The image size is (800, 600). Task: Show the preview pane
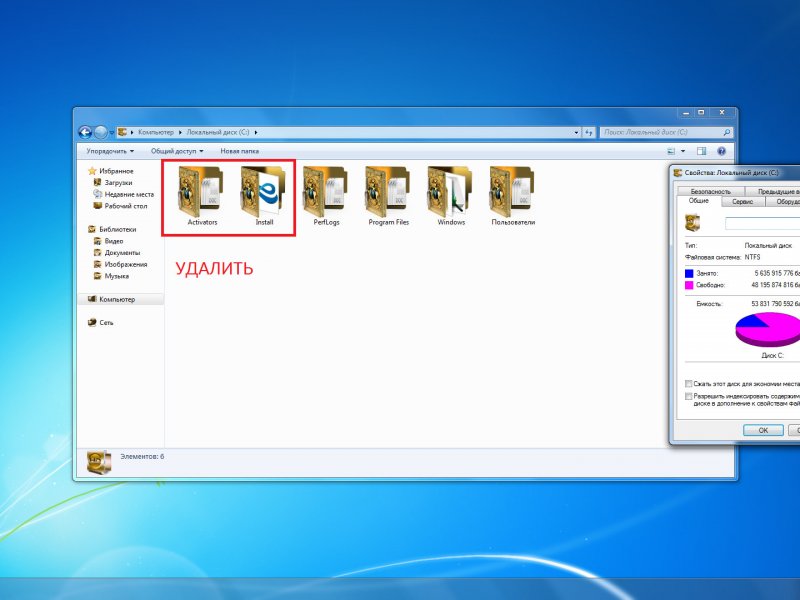tap(702, 151)
